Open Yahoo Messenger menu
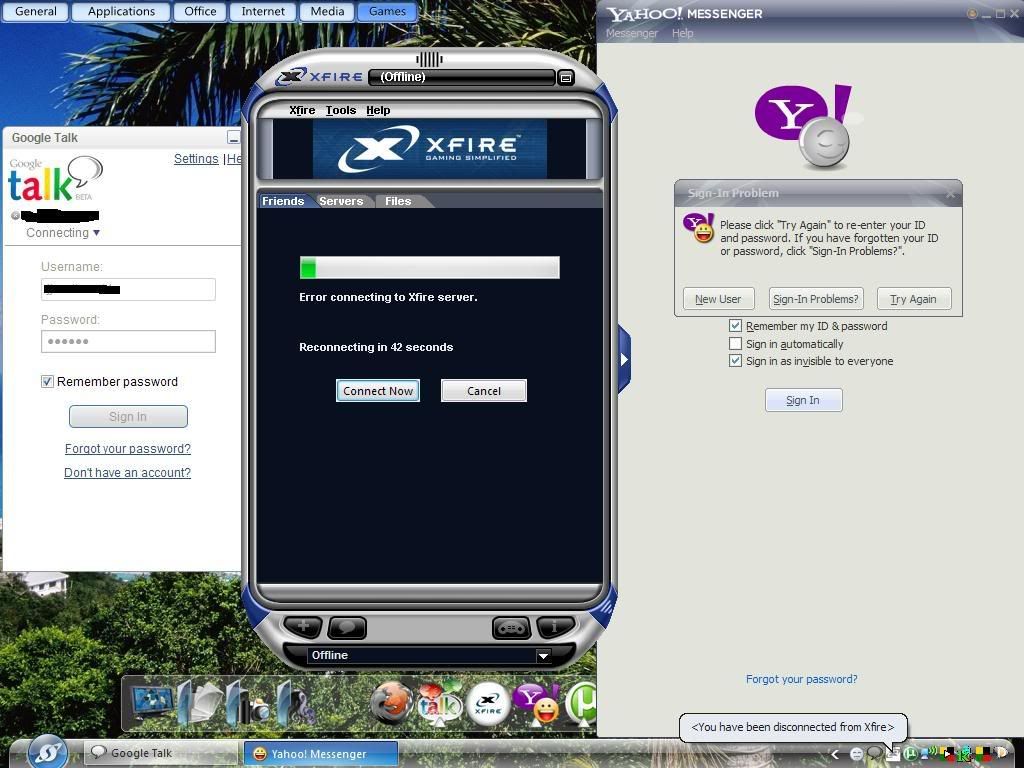 coord(632,33)
